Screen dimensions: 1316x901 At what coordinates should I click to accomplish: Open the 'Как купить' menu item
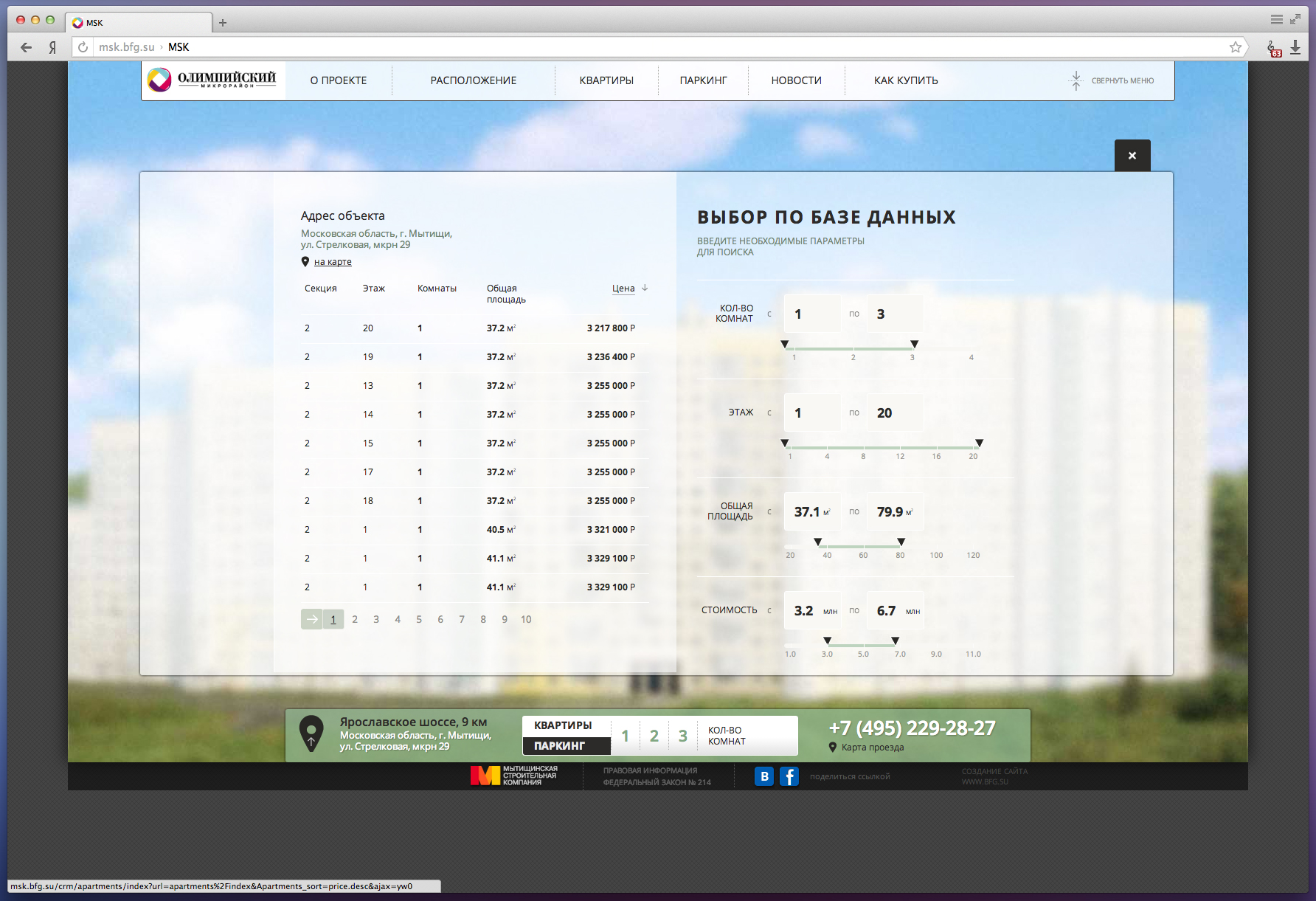pyautogui.click(x=906, y=80)
